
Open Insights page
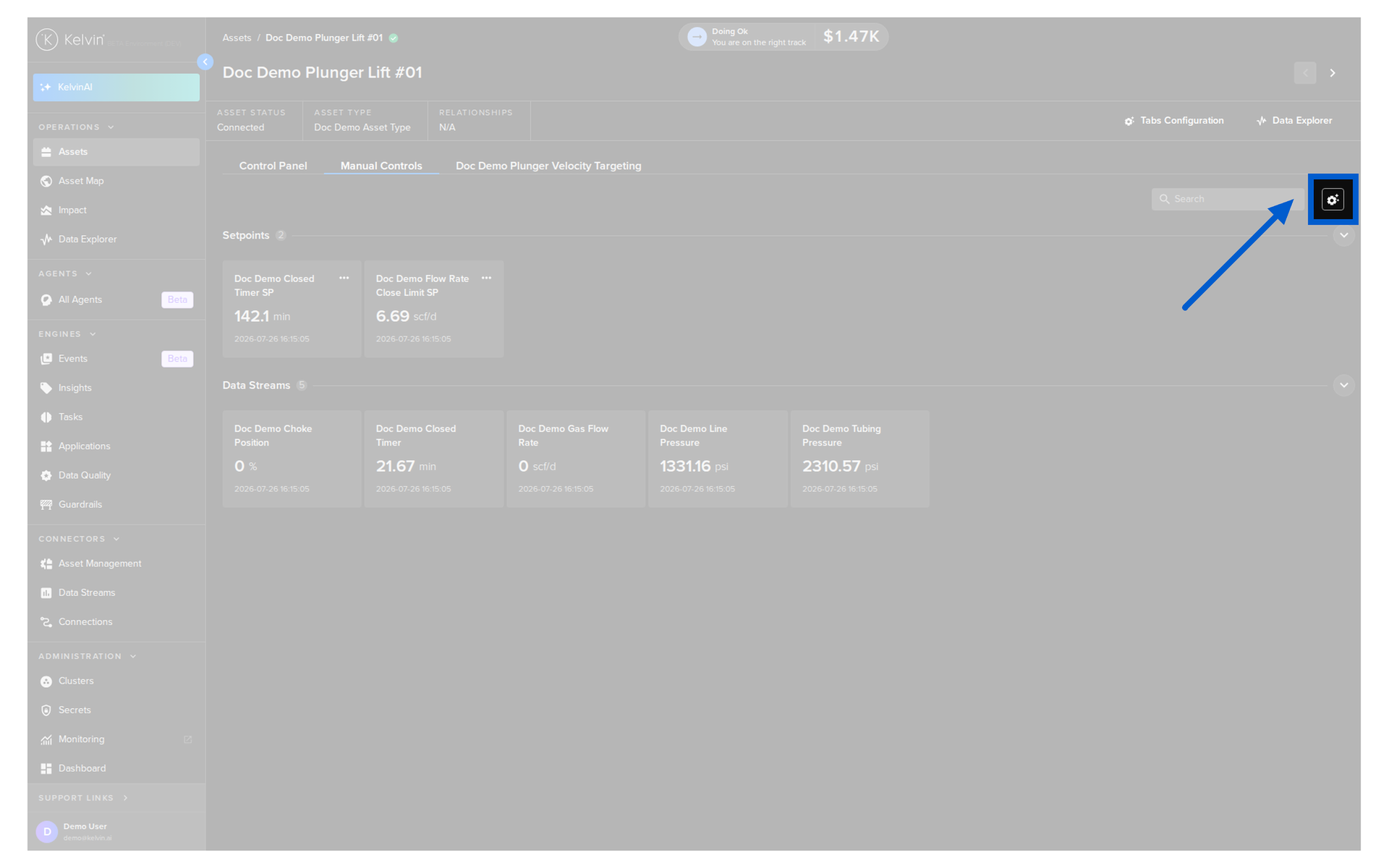click(x=116, y=388)
